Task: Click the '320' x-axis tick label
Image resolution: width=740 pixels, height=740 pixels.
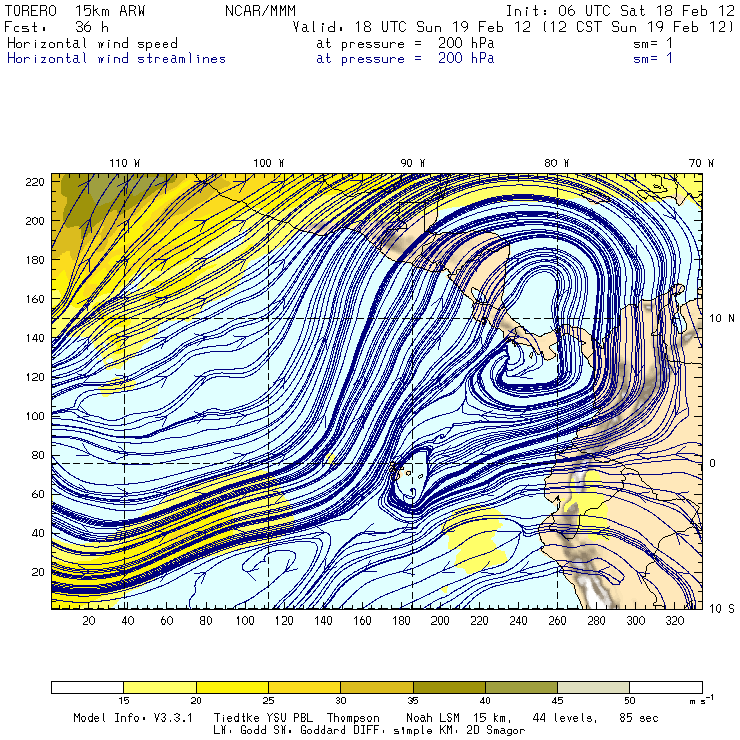Action: (x=674, y=621)
